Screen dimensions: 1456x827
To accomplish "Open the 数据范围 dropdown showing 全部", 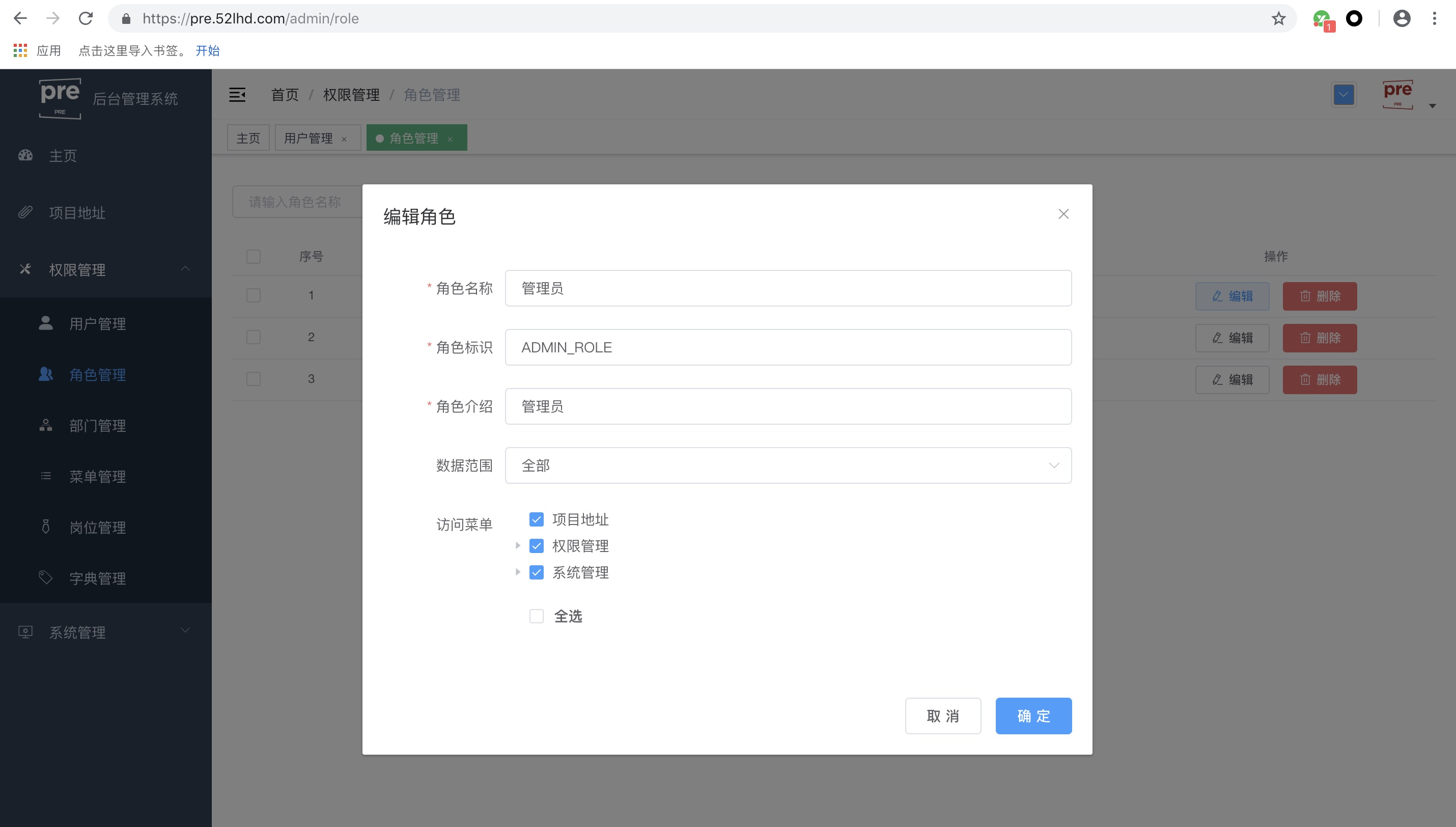I will click(788, 465).
